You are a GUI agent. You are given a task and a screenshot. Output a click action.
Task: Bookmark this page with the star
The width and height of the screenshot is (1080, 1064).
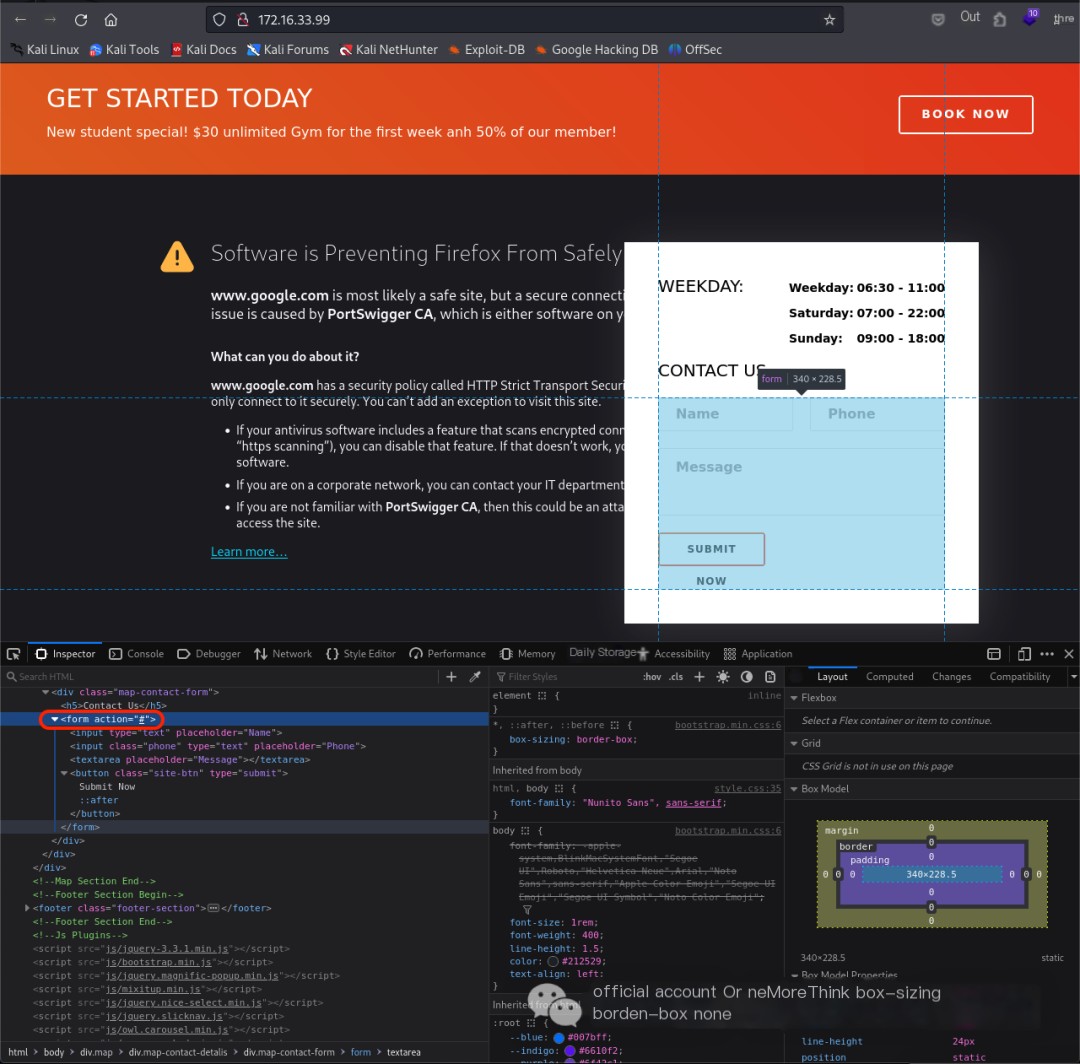point(829,20)
